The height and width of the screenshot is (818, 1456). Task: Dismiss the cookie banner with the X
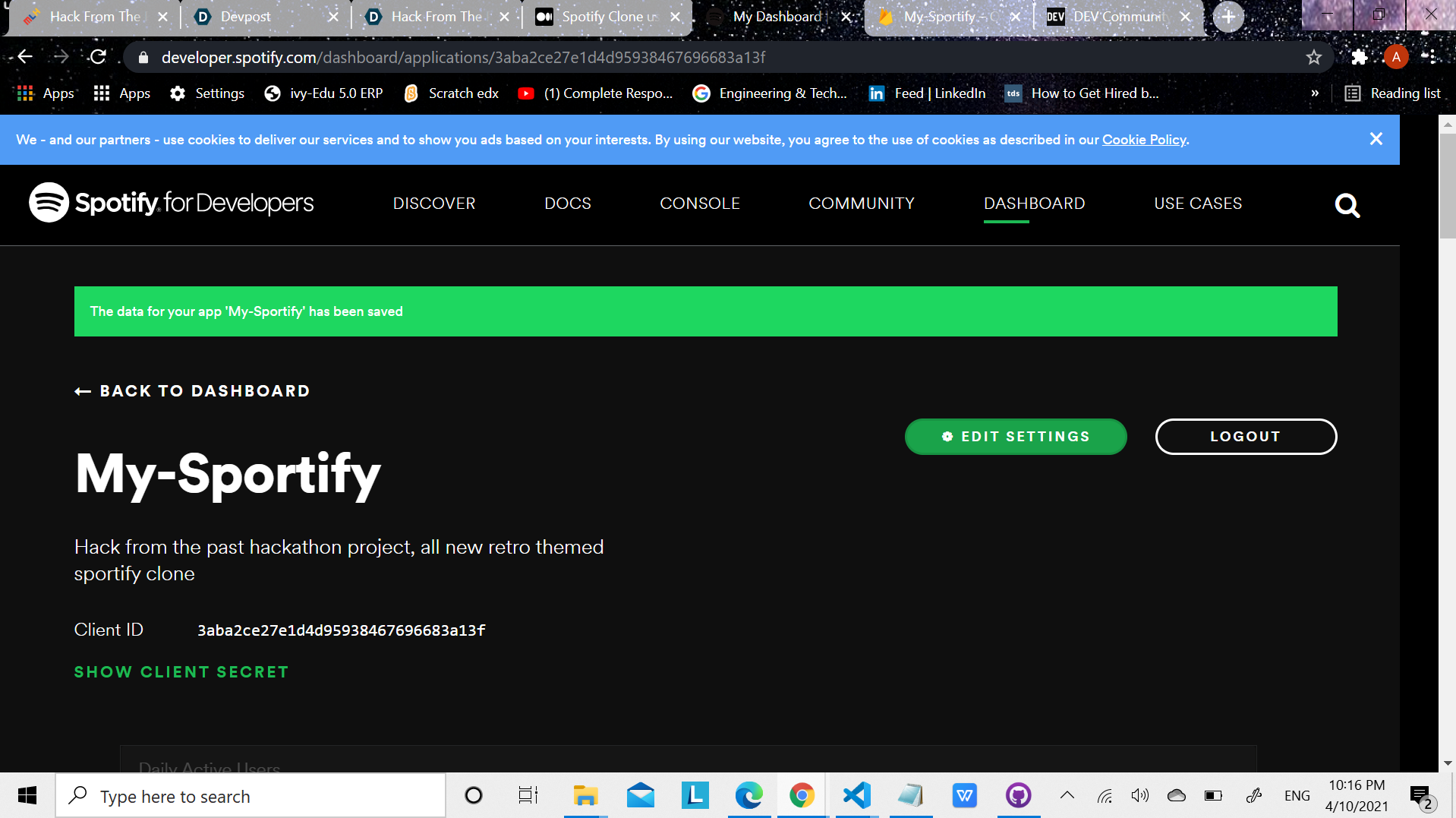click(x=1376, y=139)
